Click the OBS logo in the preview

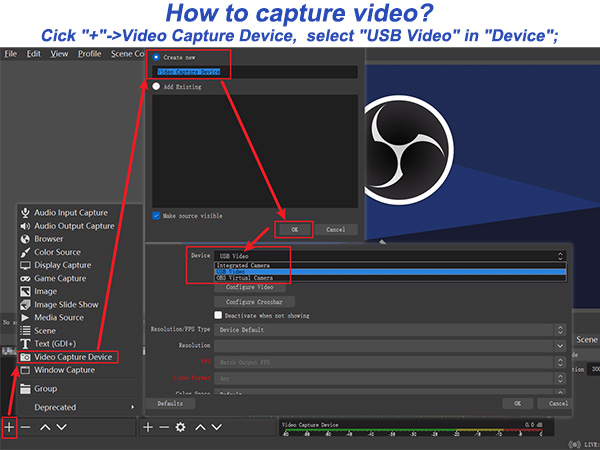pyautogui.click(x=407, y=150)
